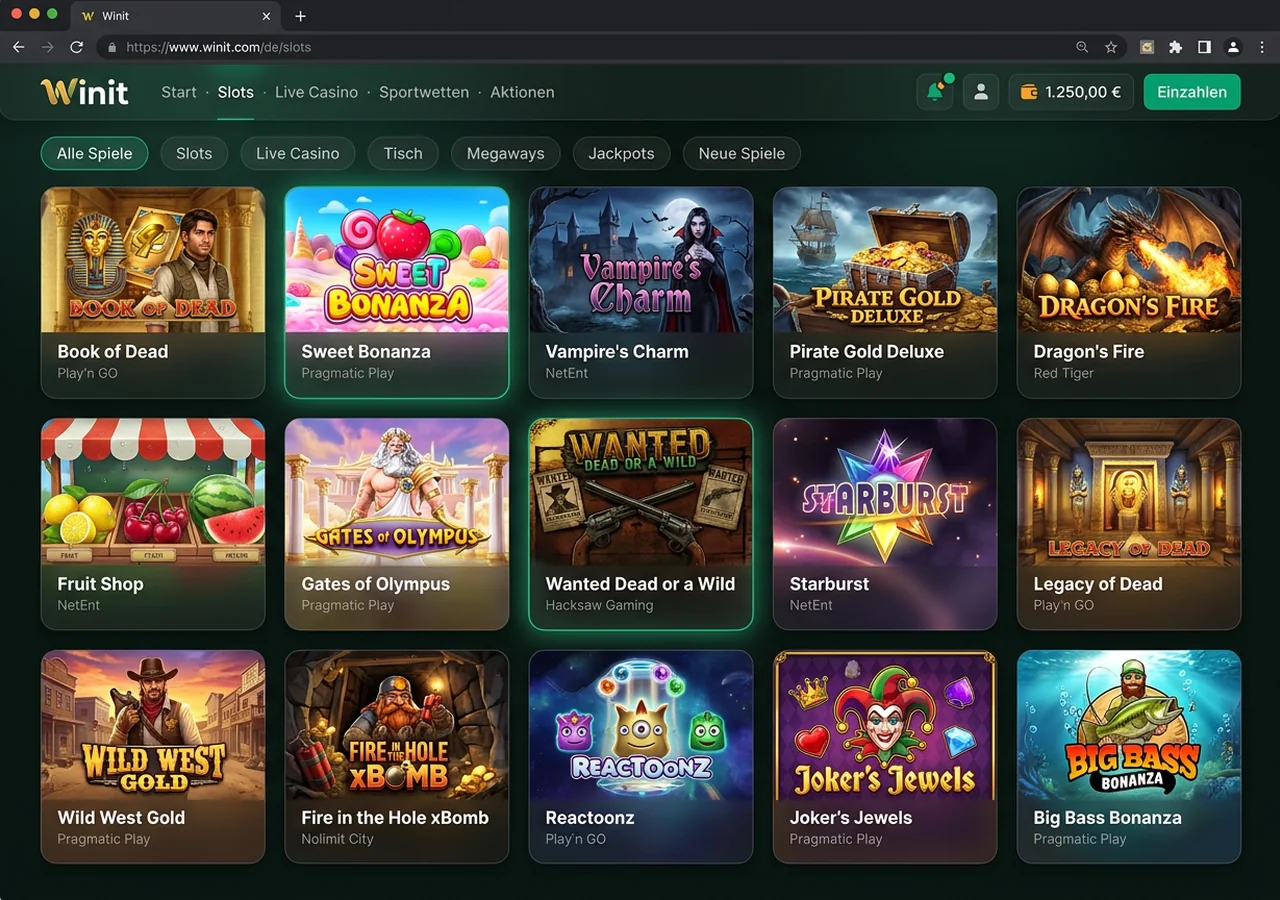Filter games by Megaways

506,153
